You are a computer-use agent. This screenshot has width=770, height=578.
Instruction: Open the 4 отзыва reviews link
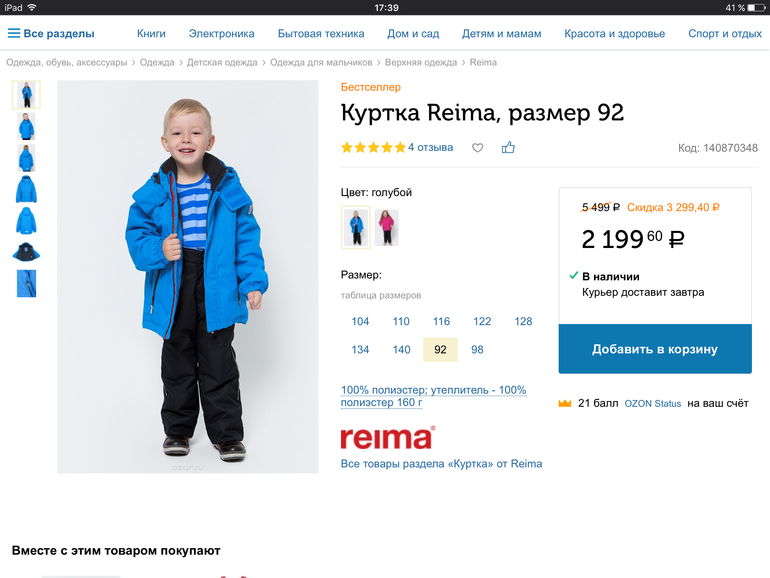pyautogui.click(x=430, y=147)
